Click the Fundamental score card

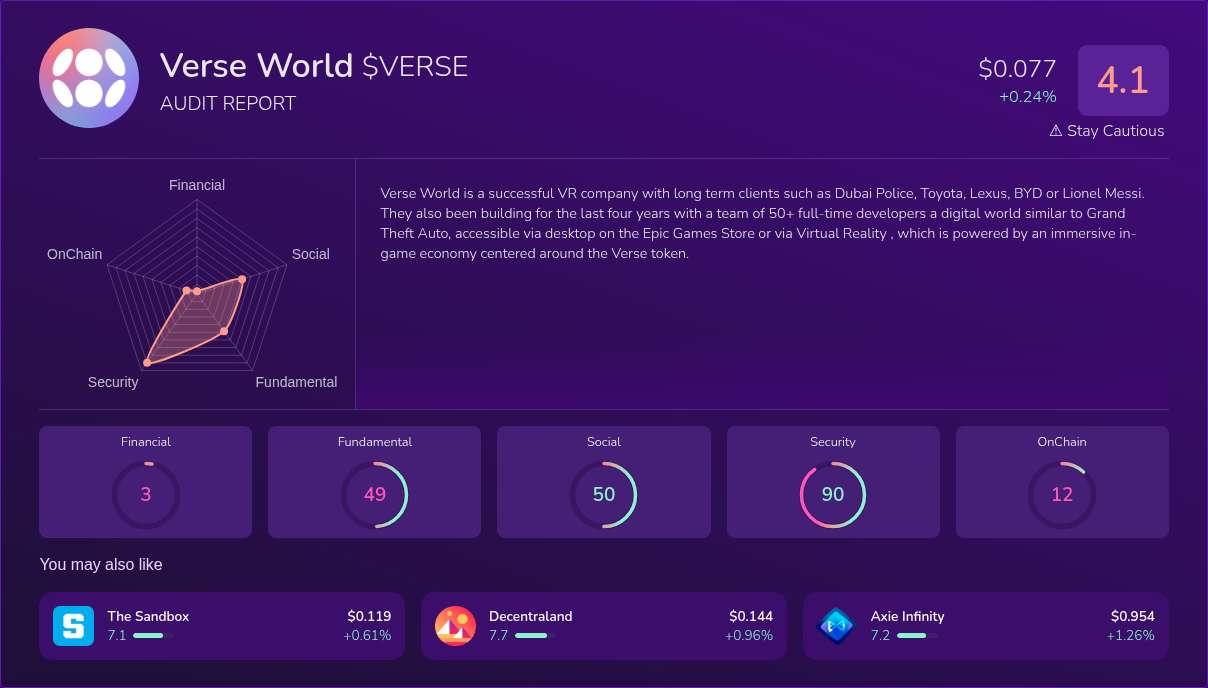point(374,481)
